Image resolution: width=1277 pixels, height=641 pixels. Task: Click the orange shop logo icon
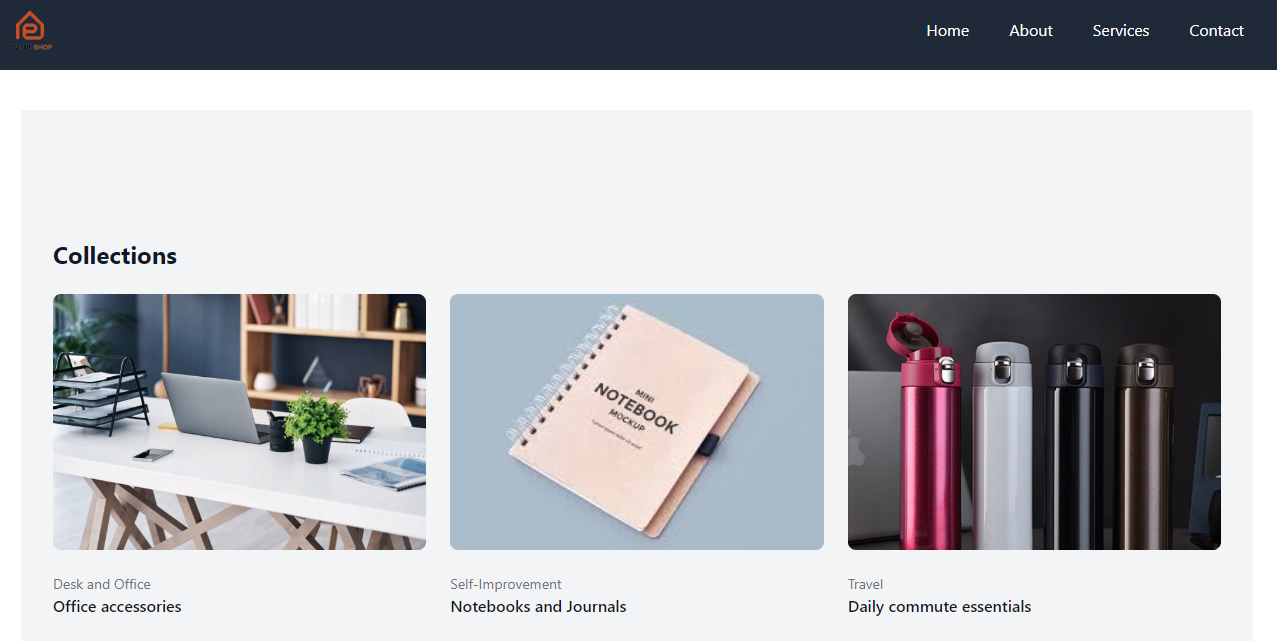[31, 31]
